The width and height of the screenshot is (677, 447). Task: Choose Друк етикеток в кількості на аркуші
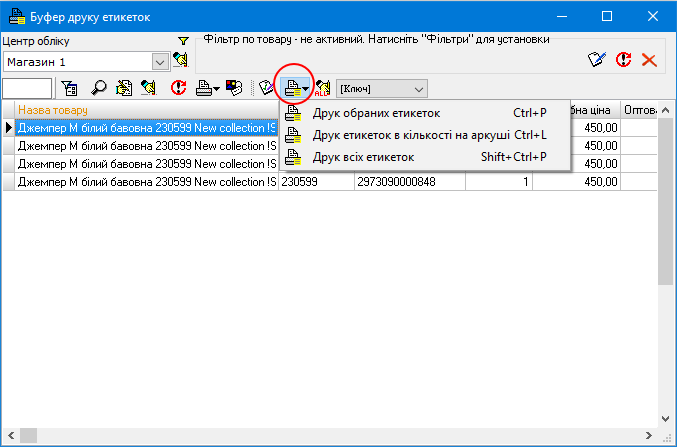(411, 135)
